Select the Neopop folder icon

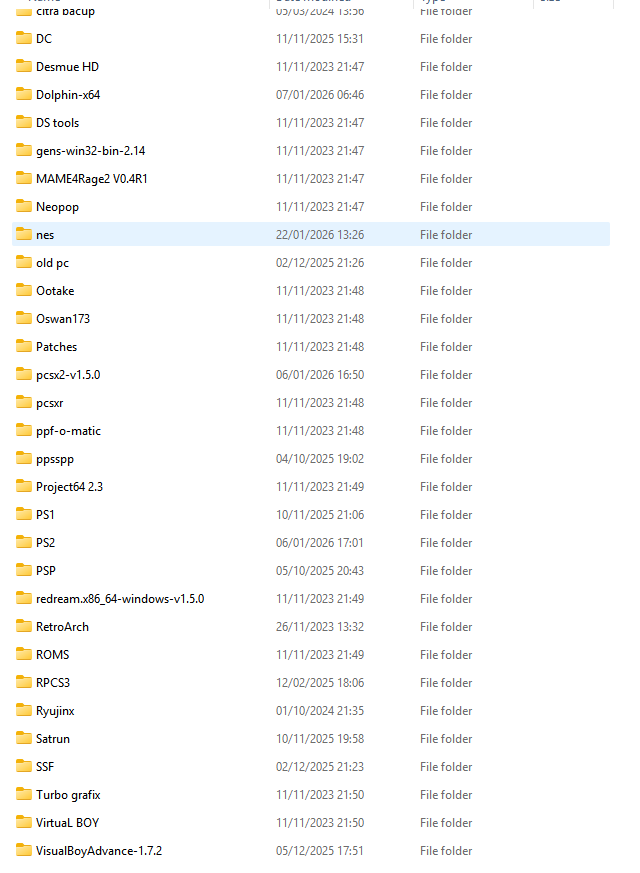[x=24, y=206]
